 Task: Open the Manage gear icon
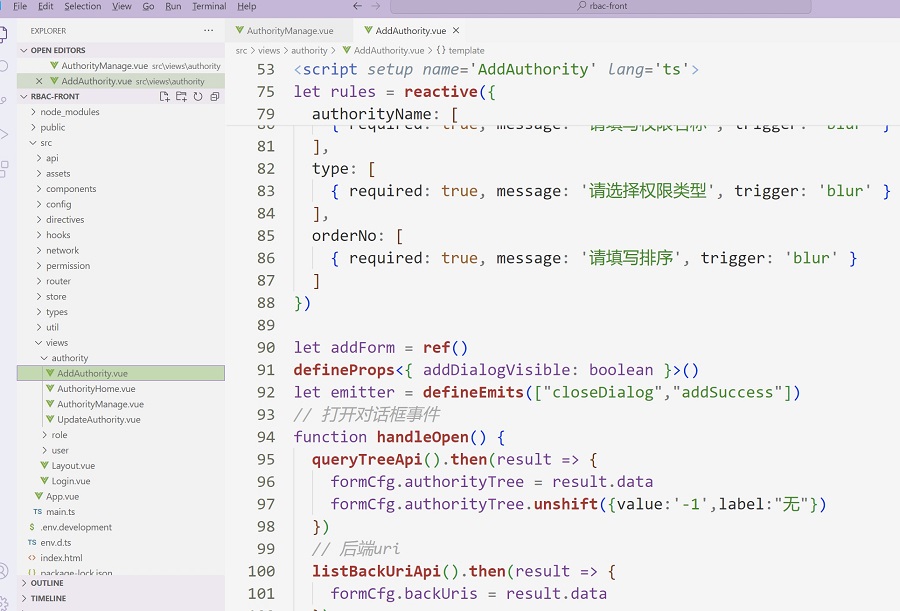[x=5, y=603]
